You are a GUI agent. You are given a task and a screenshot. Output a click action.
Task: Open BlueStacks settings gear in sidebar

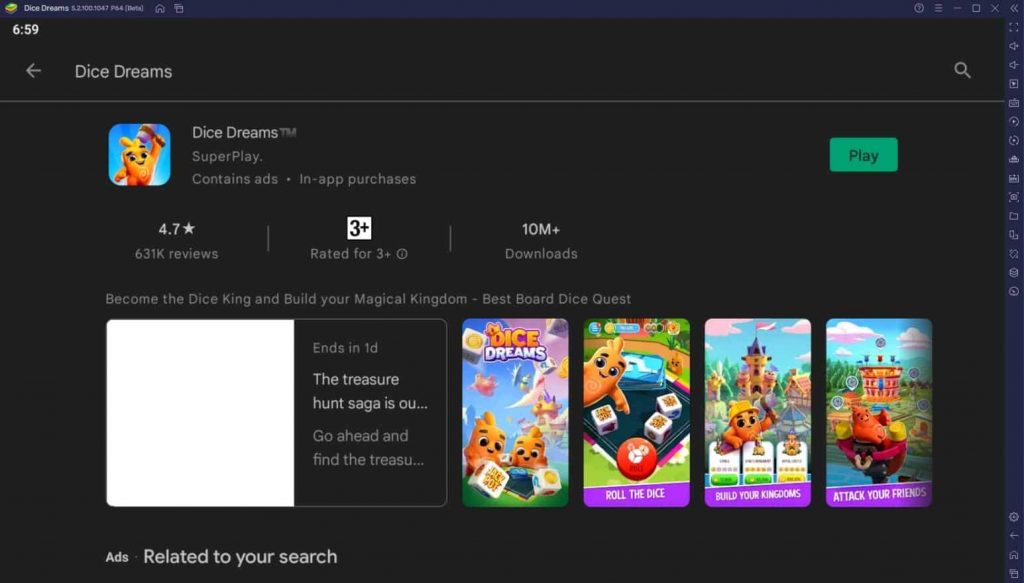tap(1014, 517)
